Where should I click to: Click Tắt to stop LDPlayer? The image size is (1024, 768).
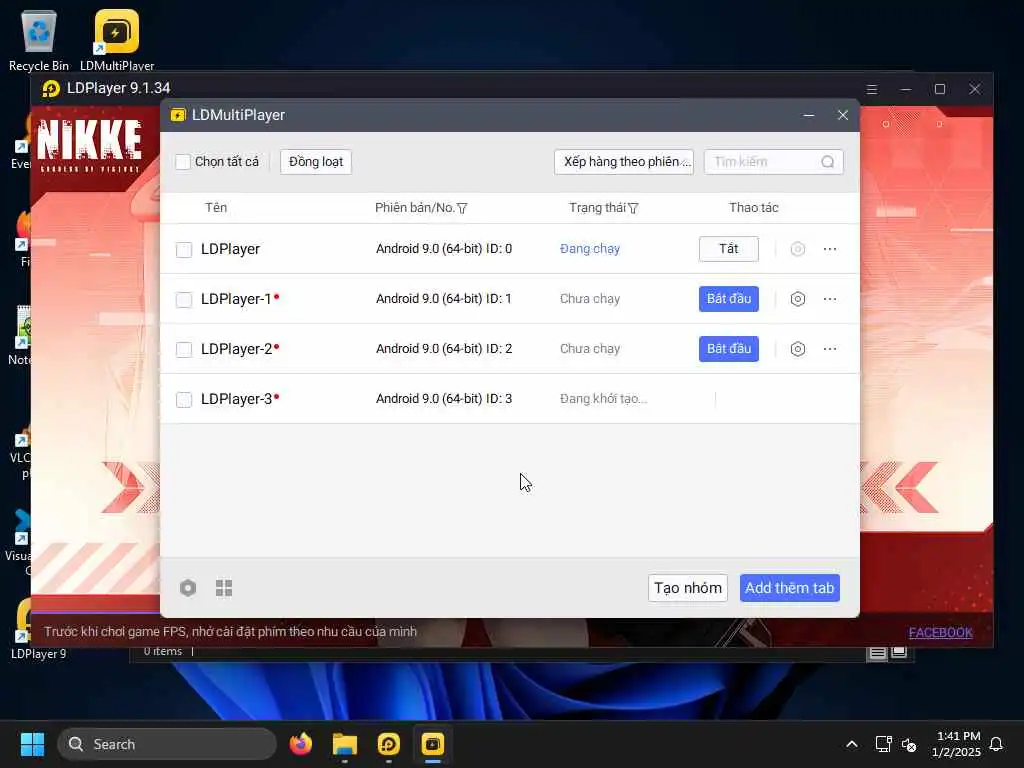coord(729,249)
